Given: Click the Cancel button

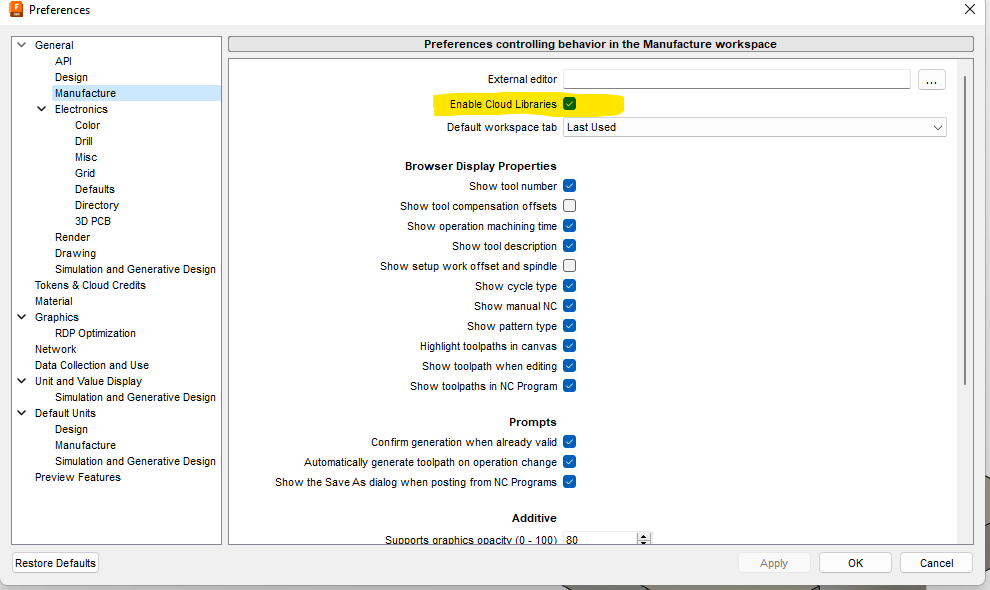Looking at the screenshot, I should coord(936,563).
